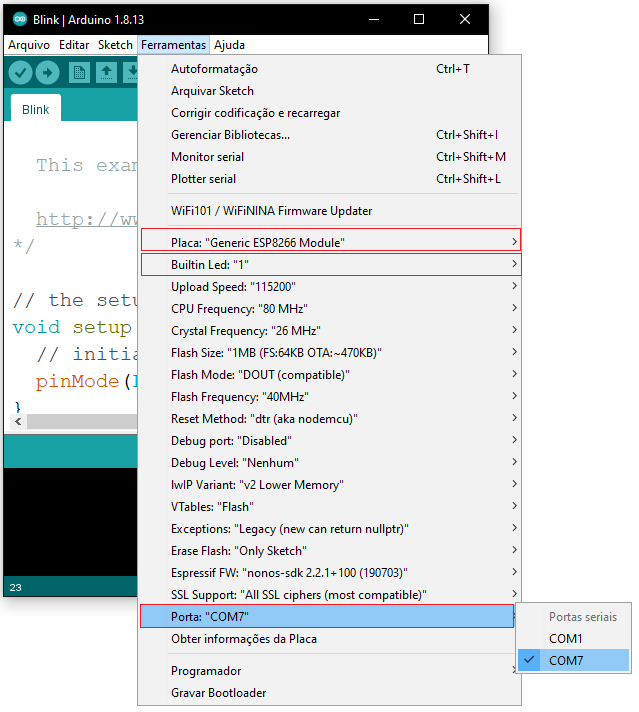Expand the Flash Frequency 40MHz submenu
Screen dimensions: 639x712
click(330, 397)
